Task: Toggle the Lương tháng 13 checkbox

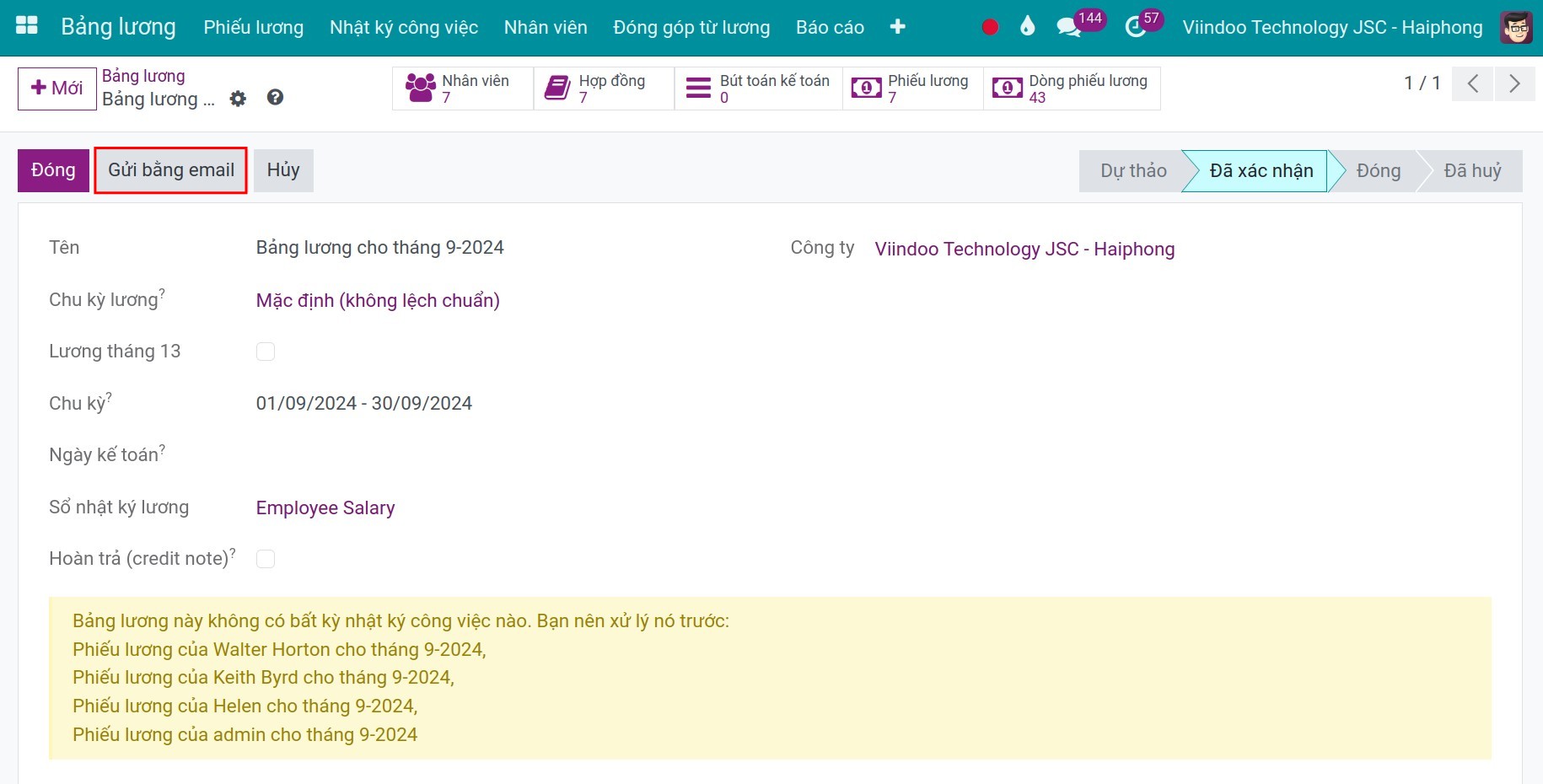Action: (266, 352)
